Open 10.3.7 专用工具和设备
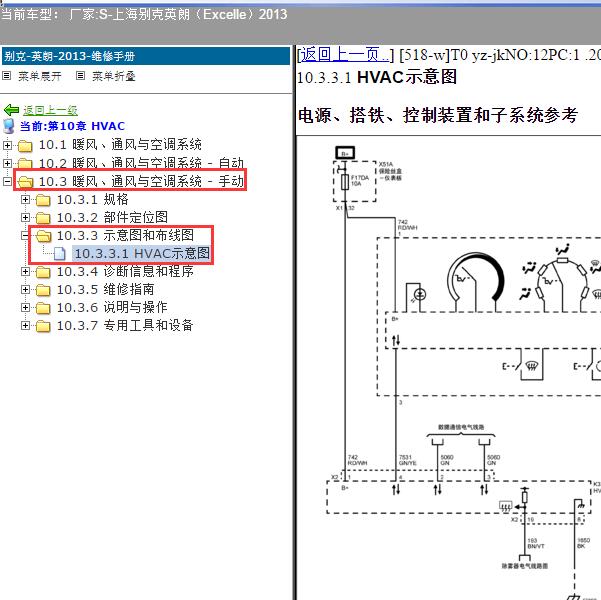The width and height of the screenshot is (601, 600). coord(125,325)
